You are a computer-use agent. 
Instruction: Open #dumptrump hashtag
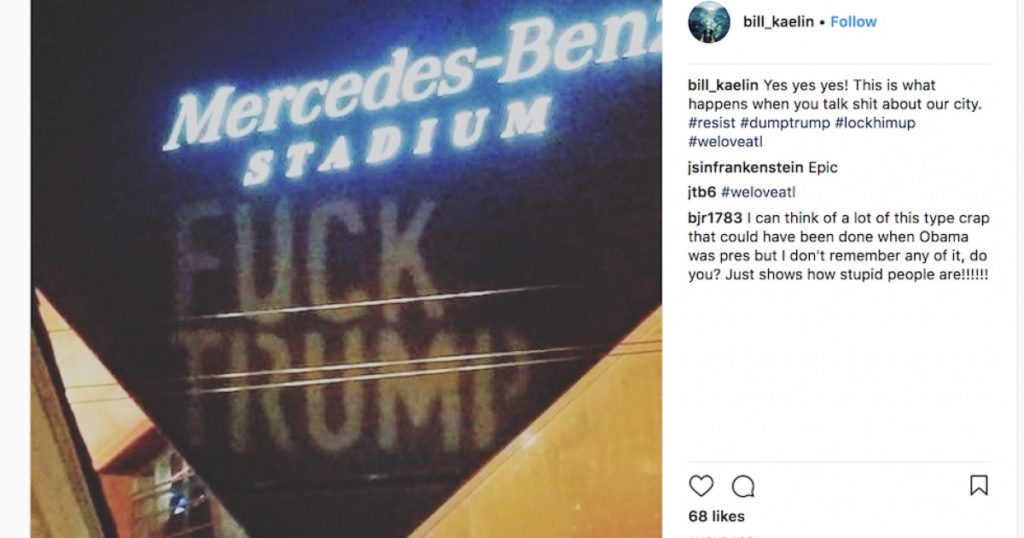tap(785, 123)
